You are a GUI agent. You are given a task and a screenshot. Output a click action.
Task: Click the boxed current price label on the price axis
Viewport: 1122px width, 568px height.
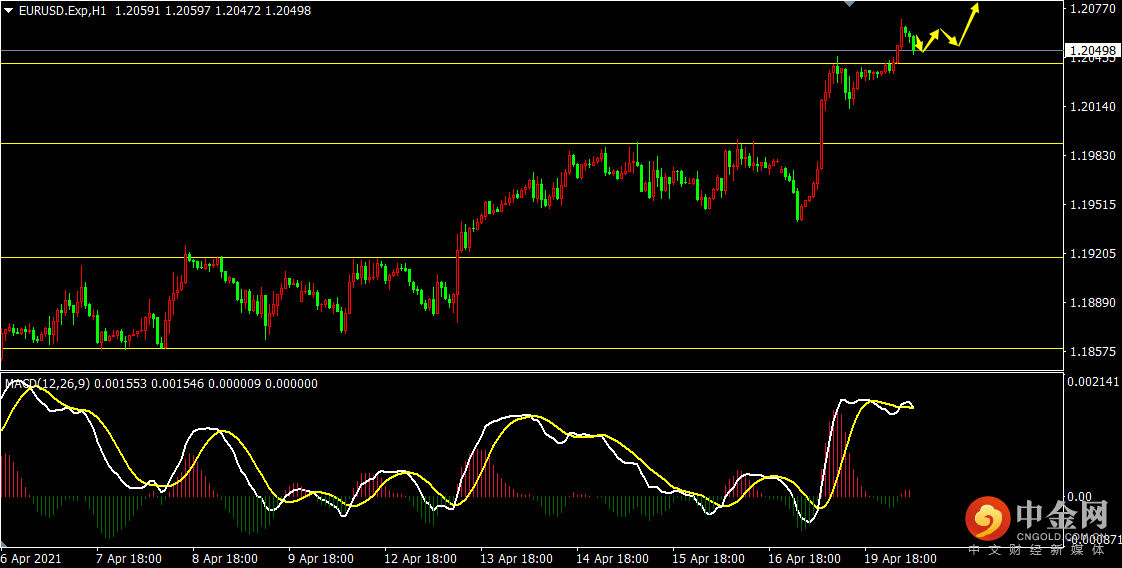coord(1092,50)
